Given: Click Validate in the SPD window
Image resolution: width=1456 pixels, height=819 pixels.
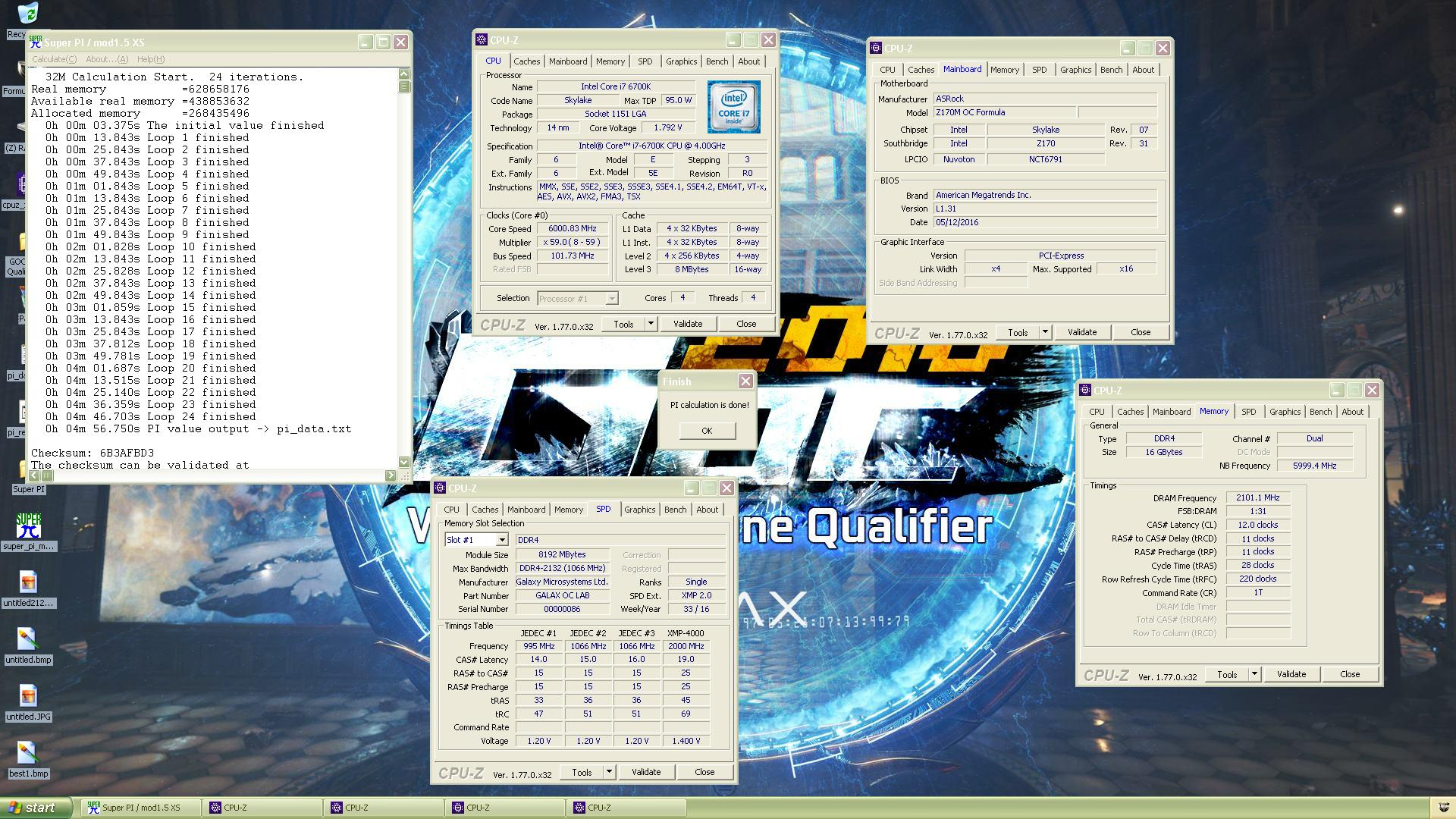Looking at the screenshot, I should [x=646, y=772].
